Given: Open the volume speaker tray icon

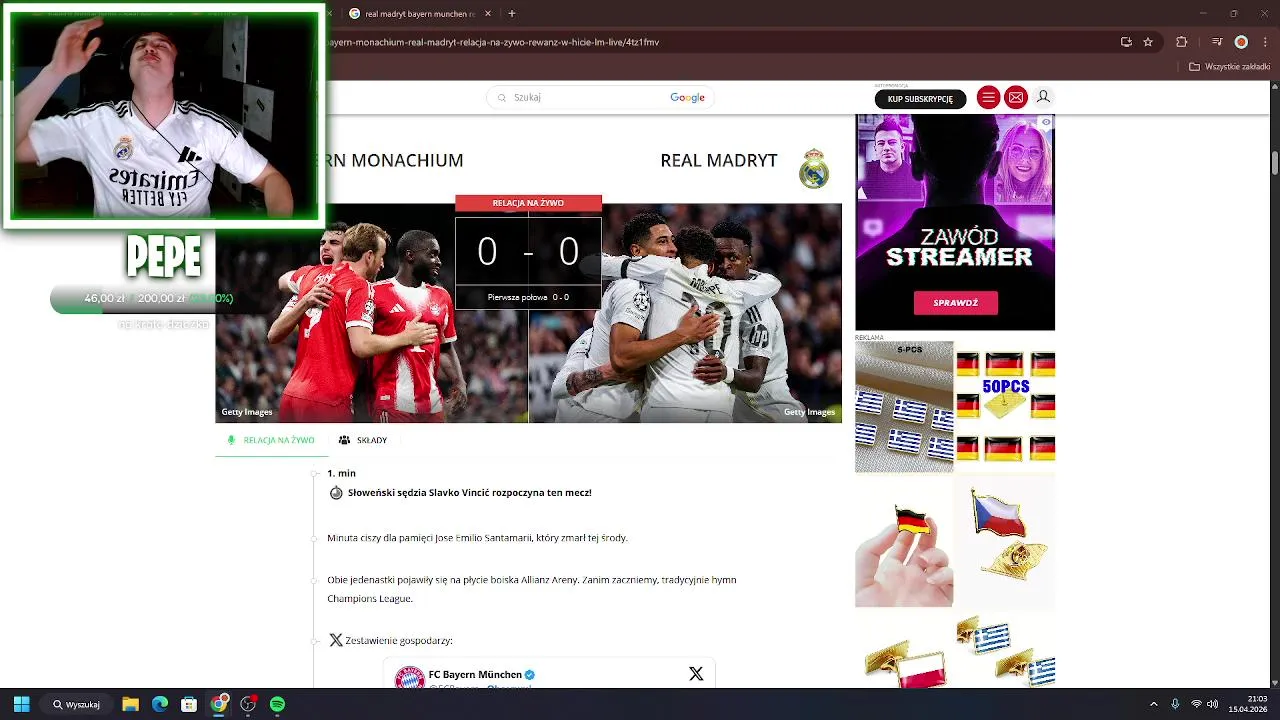Looking at the screenshot, I should pyautogui.click(x=1212, y=704).
